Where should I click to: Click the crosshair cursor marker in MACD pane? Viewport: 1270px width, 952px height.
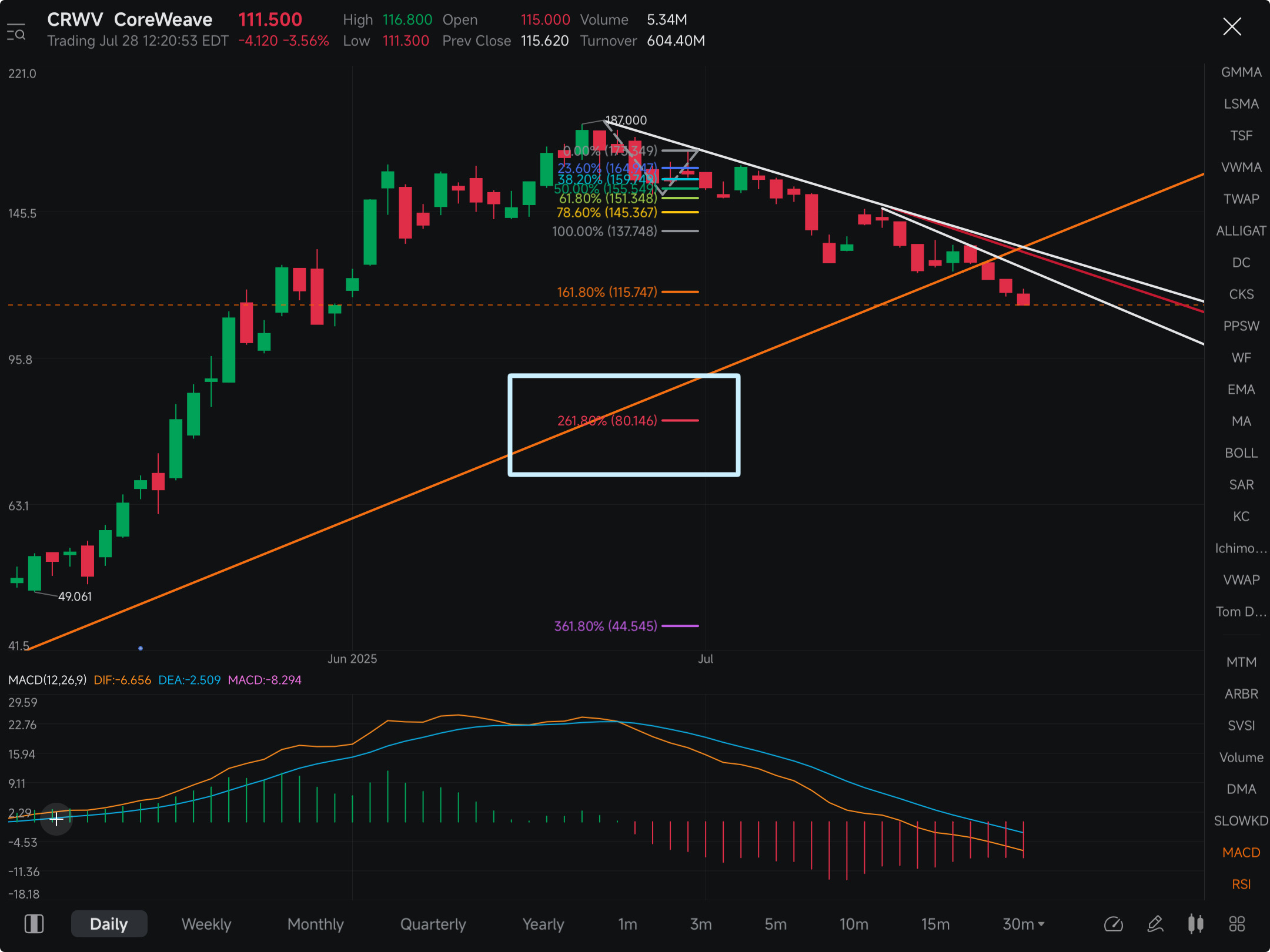(x=56, y=819)
